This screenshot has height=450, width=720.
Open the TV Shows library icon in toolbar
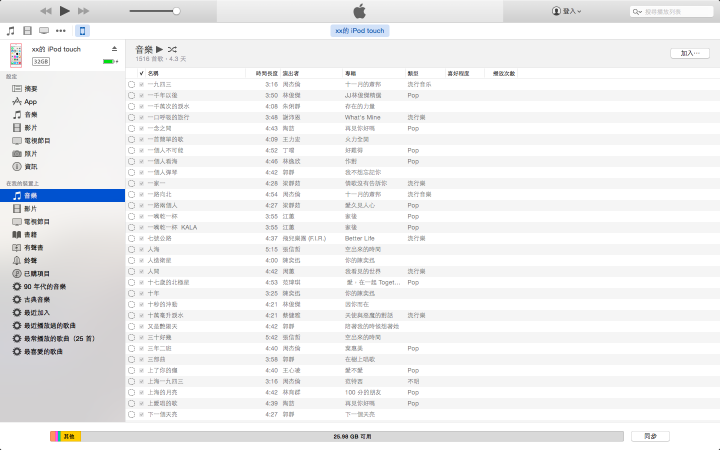click(44, 31)
